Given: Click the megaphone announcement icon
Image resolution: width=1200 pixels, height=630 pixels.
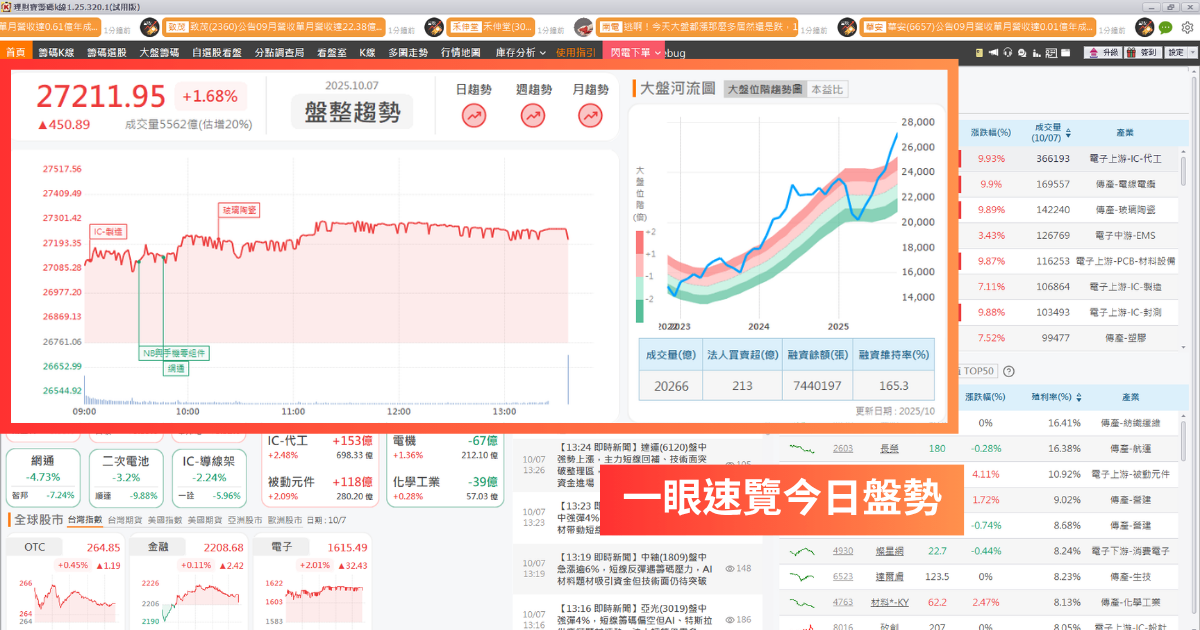Looking at the screenshot, I should tap(993, 53).
